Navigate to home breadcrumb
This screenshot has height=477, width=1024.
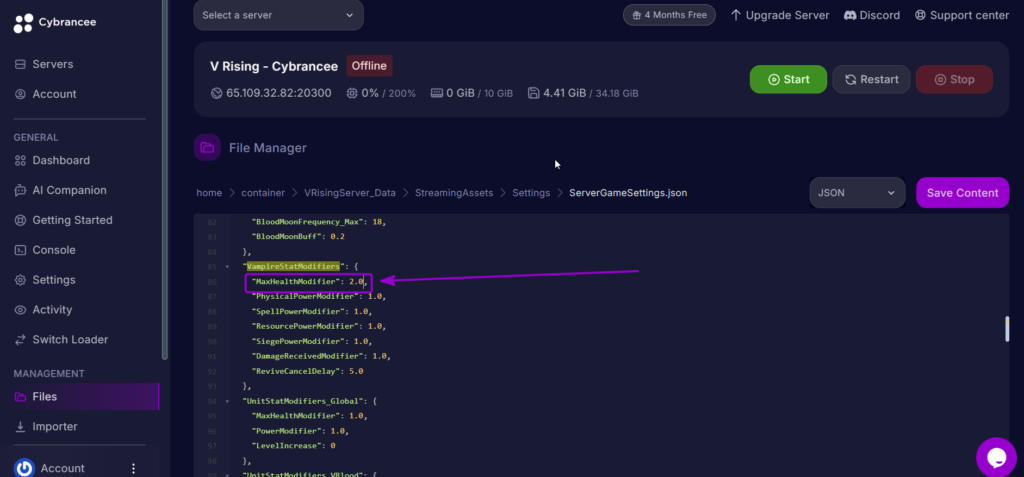(x=209, y=193)
